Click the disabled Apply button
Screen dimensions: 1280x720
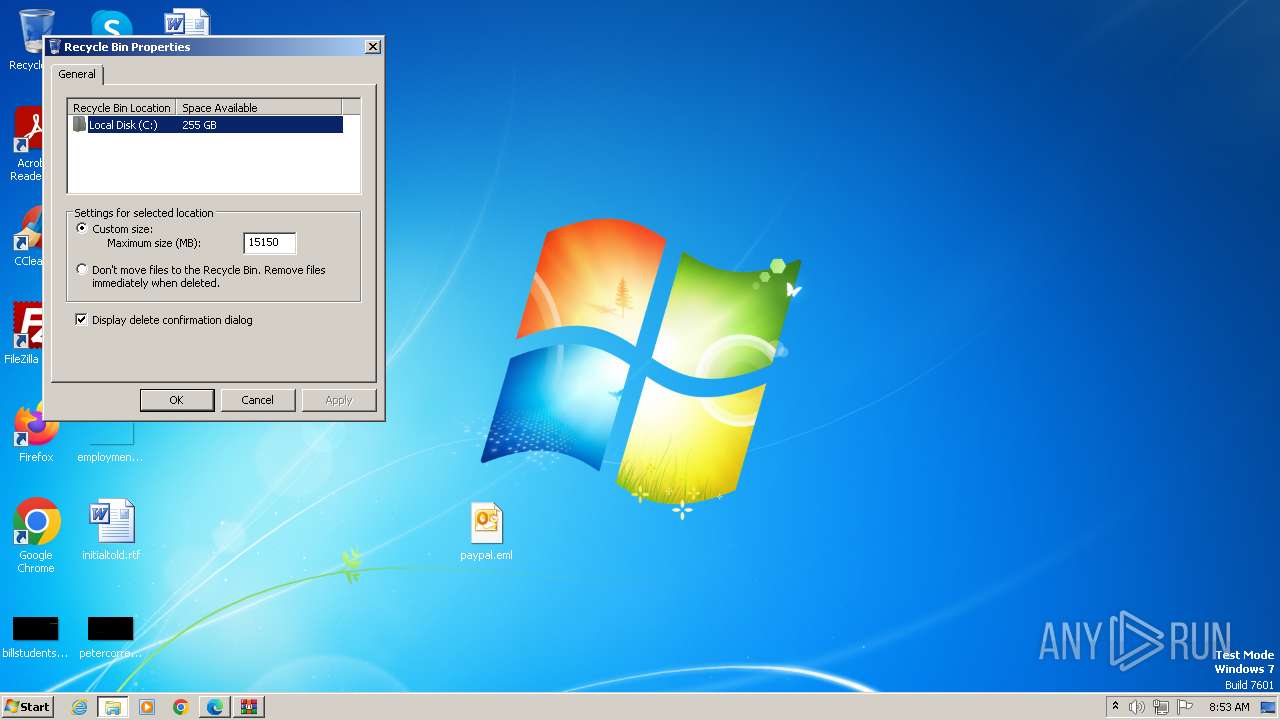click(x=339, y=400)
